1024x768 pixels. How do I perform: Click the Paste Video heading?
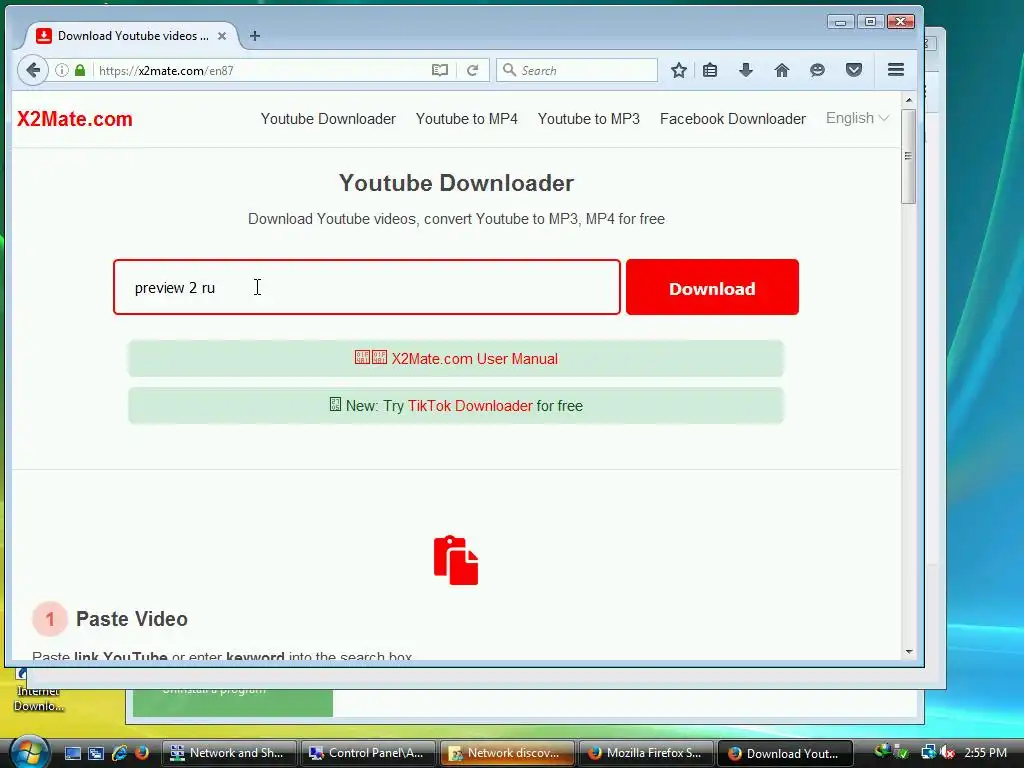[x=132, y=619]
